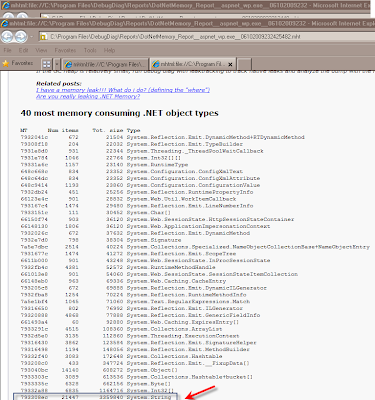Screen dimensions: 375x400
Task: Select System.Reflection.Emit.GenericFieldInfo text
Action: pyautogui.click(x=193, y=315)
